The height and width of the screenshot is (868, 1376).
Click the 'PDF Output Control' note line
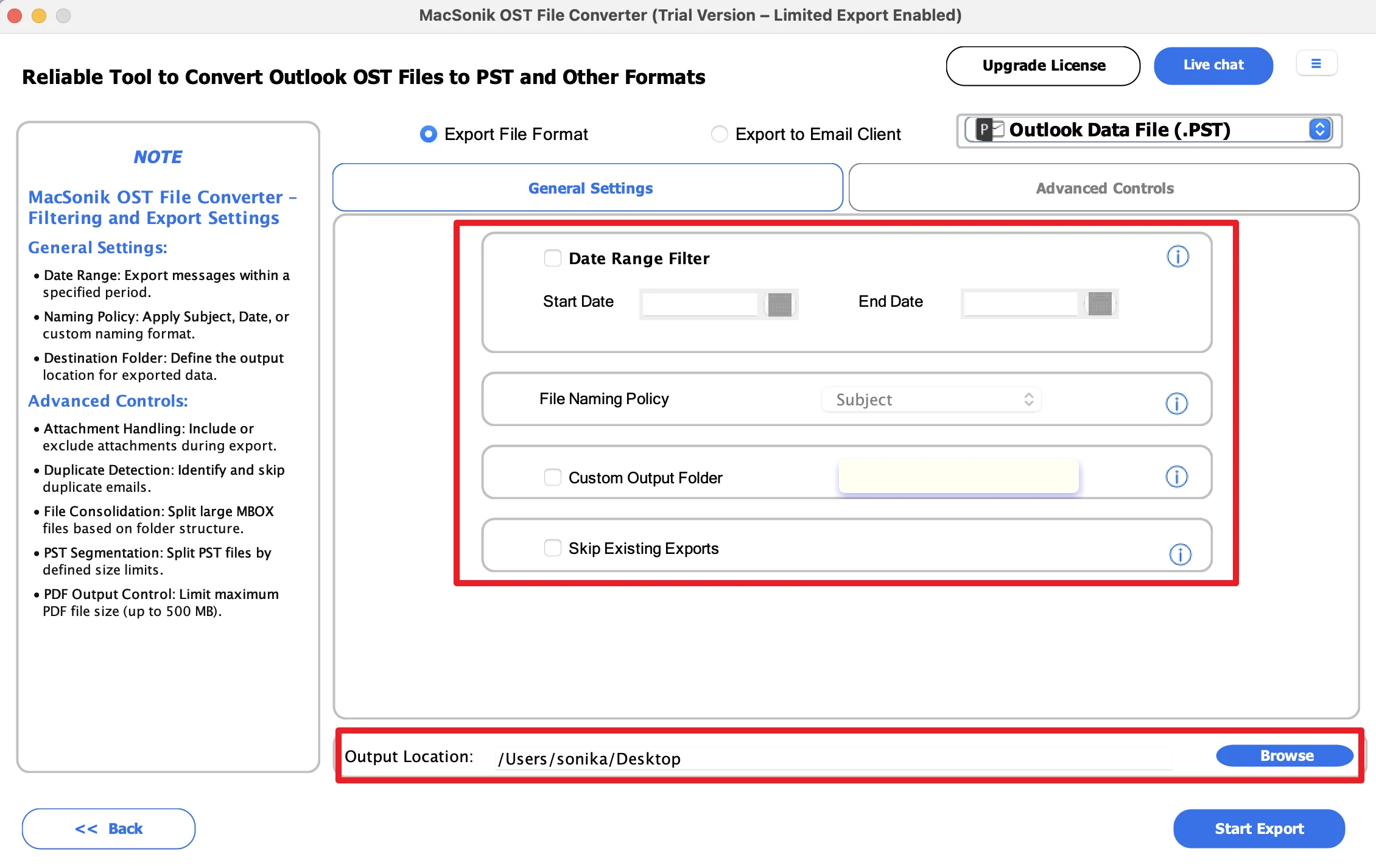pos(156,602)
